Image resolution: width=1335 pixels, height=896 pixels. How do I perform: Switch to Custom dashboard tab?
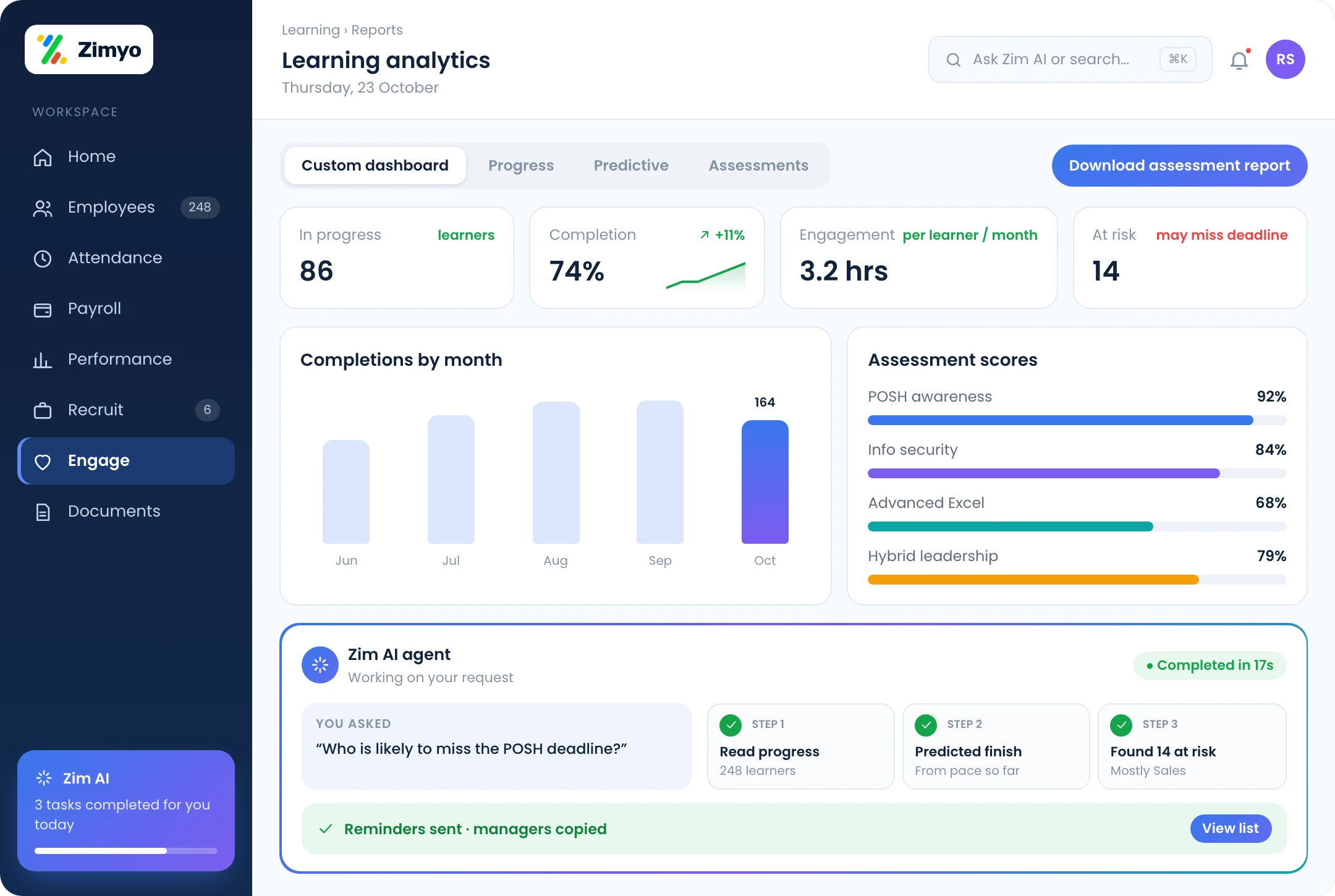pyautogui.click(x=375, y=166)
